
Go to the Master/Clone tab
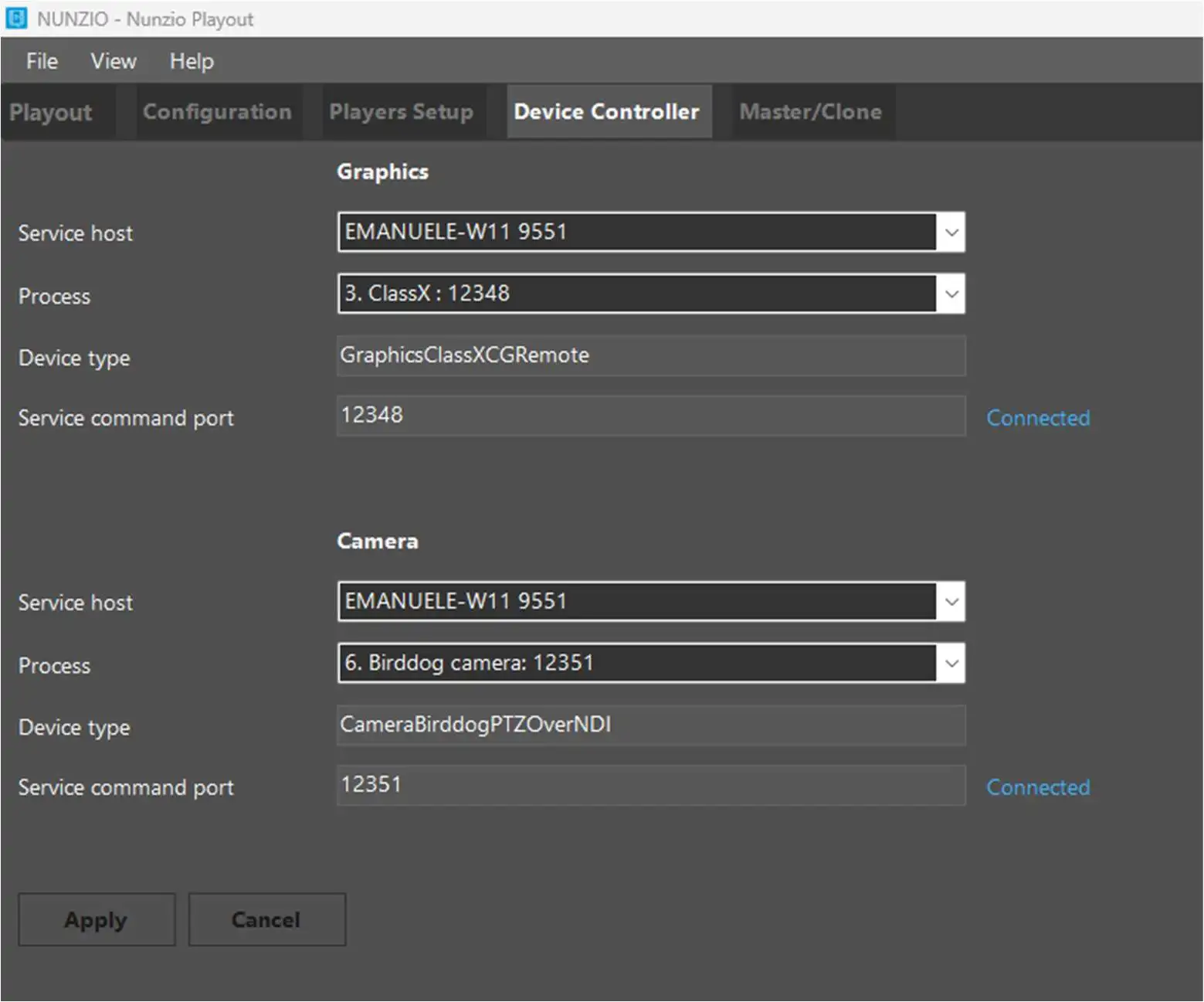(x=810, y=112)
